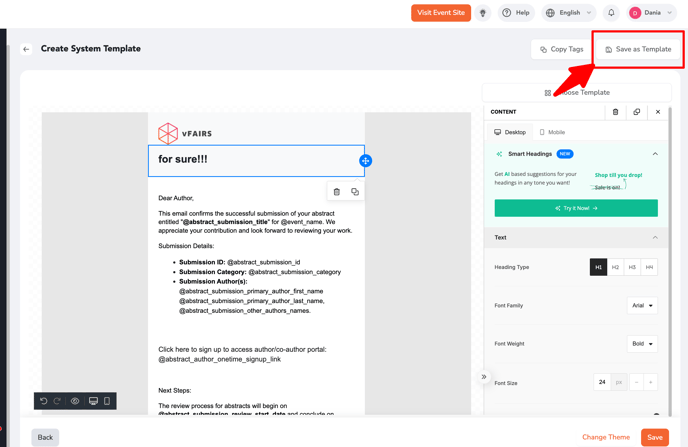
Task: Duplicate content using the panel copy icon
Action: [637, 112]
